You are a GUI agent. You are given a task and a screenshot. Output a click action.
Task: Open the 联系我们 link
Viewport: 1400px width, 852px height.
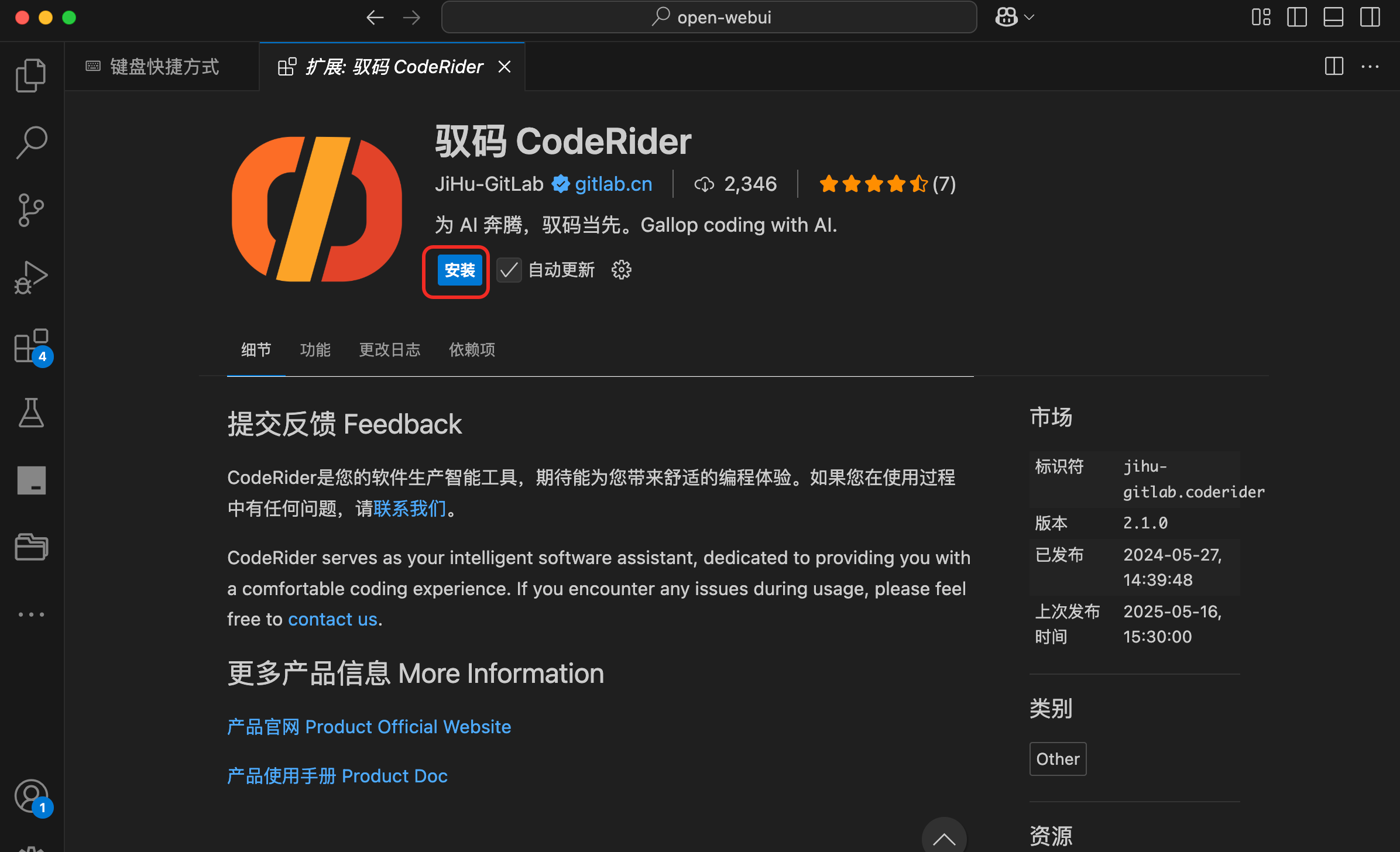click(410, 508)
